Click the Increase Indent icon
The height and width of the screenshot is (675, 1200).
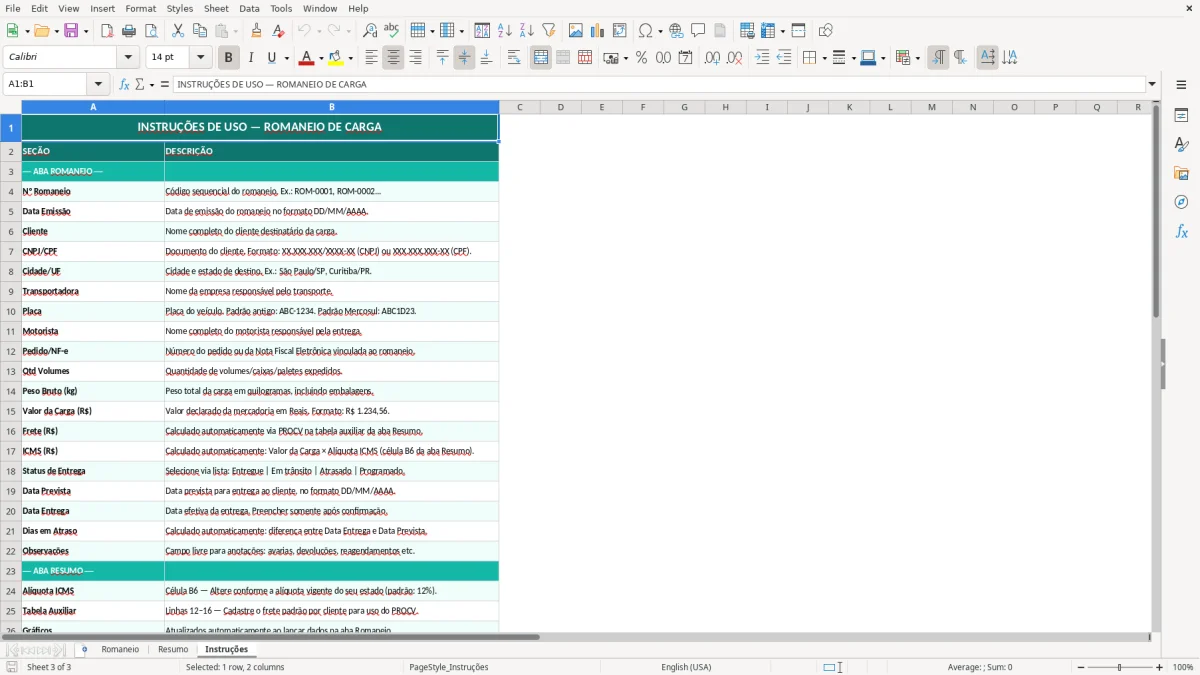[x=762, y=58]
